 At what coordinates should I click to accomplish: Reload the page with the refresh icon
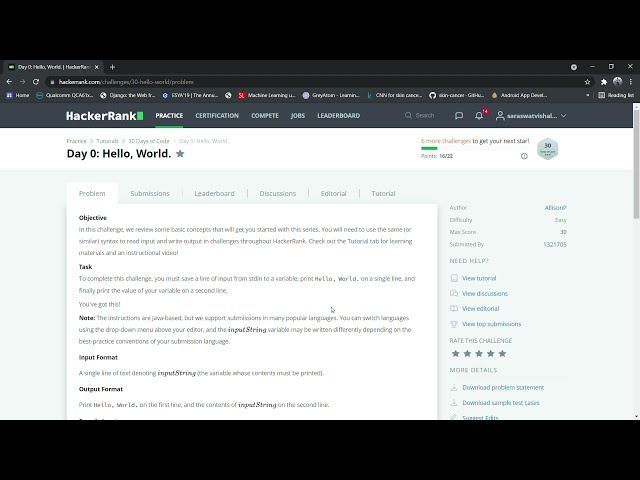36,82
